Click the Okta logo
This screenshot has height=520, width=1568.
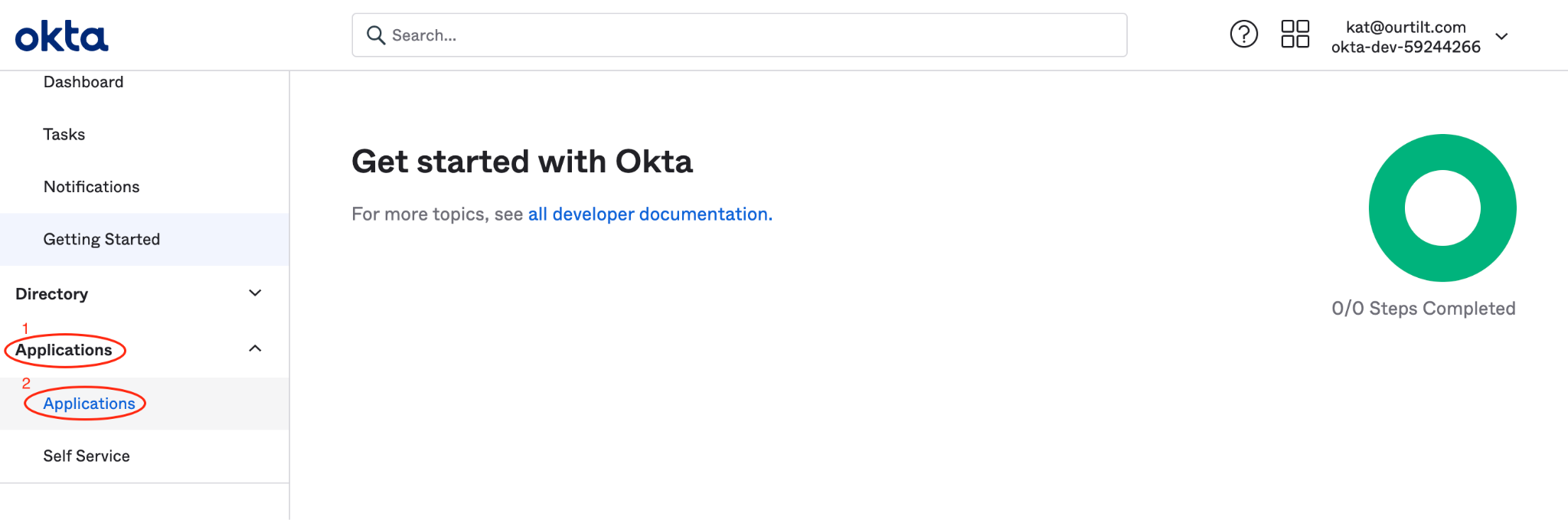pos(61,37)
